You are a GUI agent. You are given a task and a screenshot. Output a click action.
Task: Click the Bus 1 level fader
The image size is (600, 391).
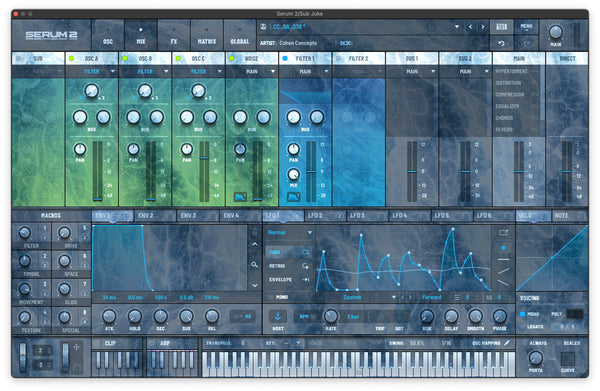coord(412,171)
